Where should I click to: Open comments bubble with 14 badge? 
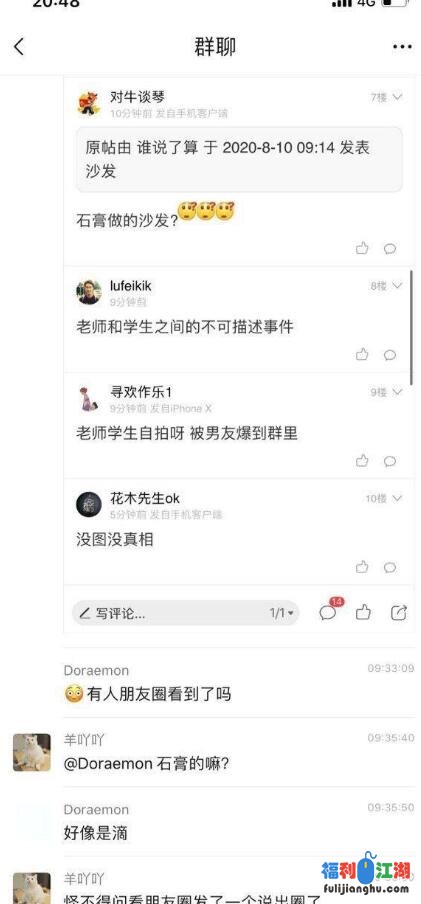329,611
